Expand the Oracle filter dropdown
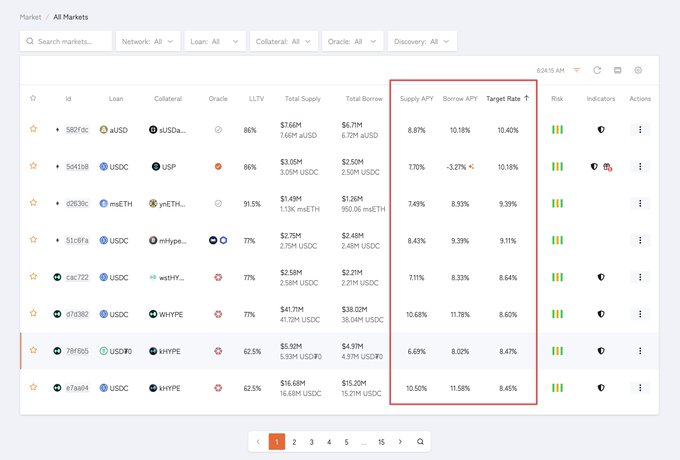 [353, 42]
